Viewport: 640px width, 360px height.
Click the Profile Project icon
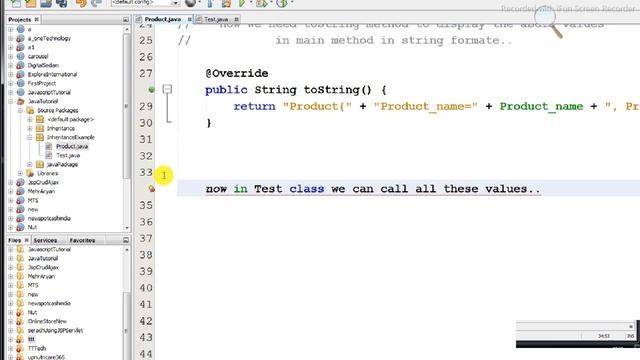(x=282, y=3)
